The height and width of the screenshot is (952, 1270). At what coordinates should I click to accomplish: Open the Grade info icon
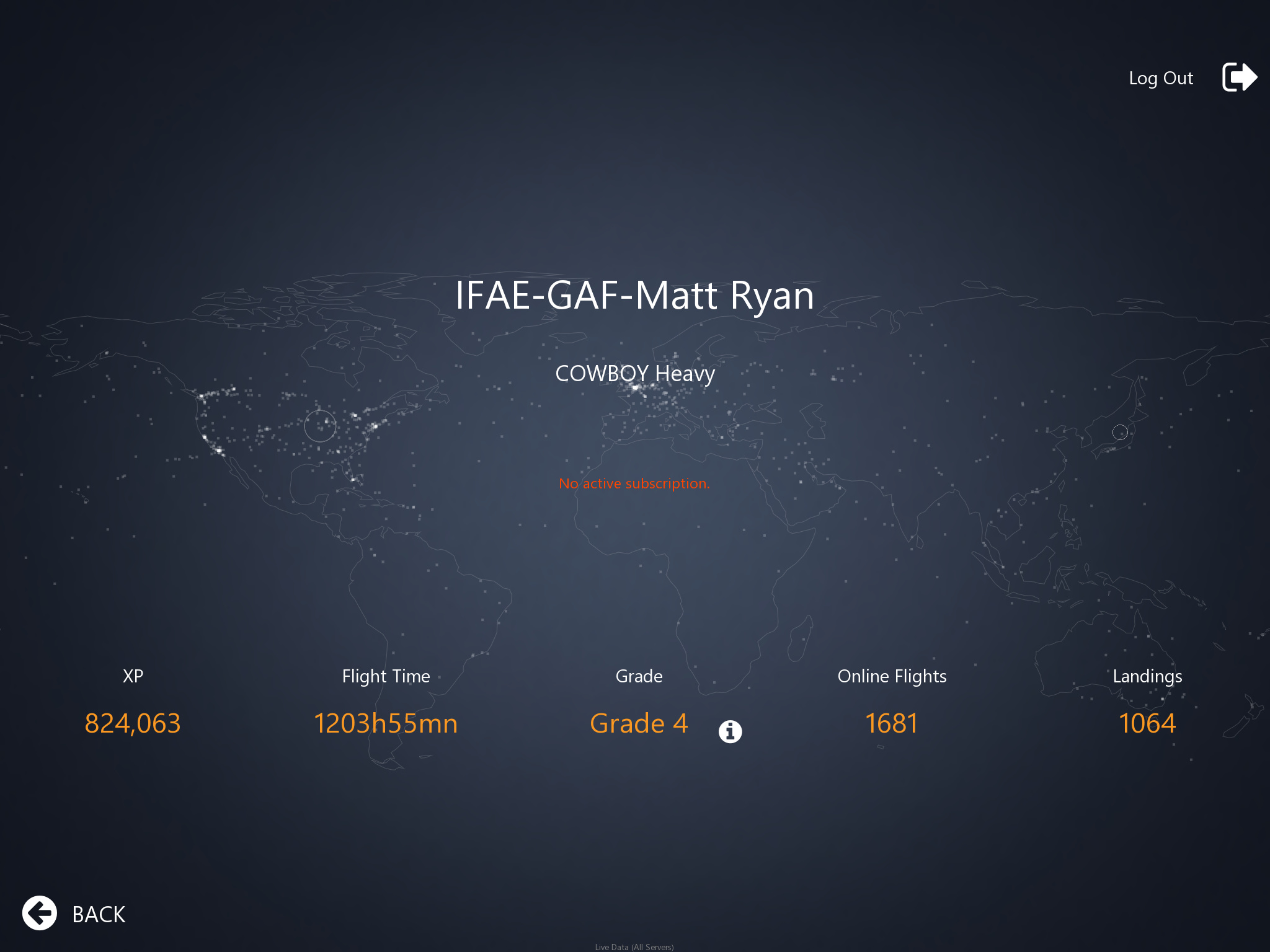pos(730,731)
